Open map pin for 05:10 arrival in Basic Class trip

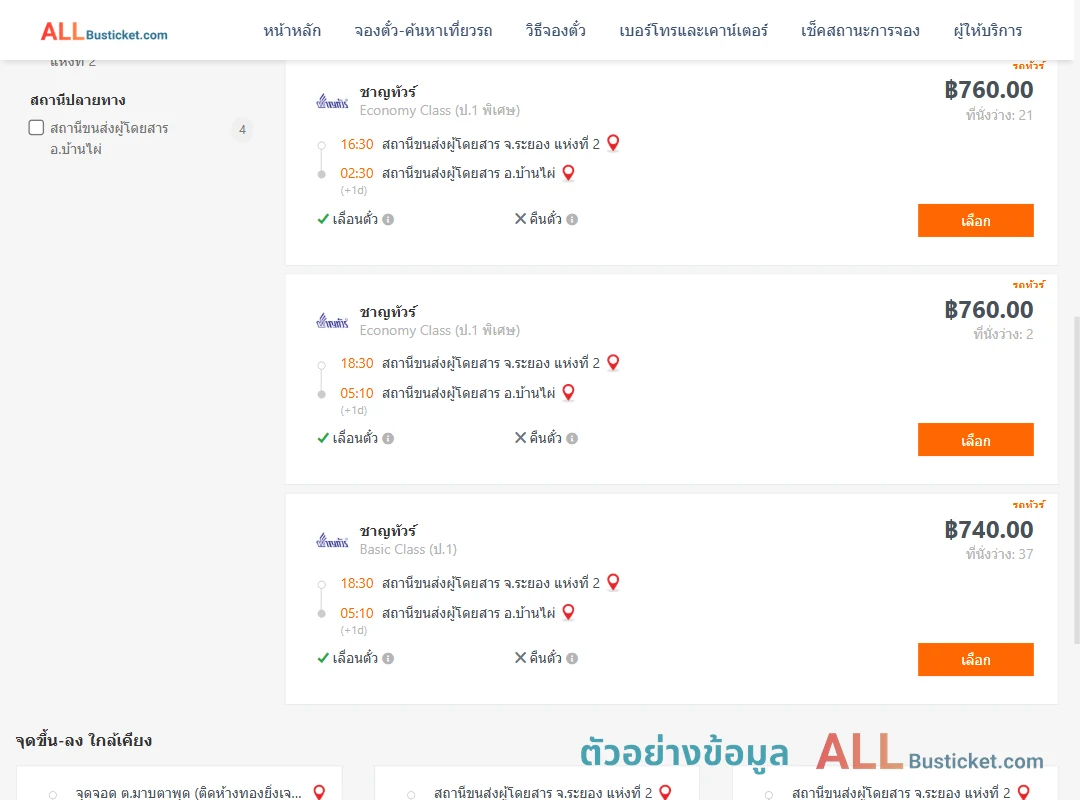pos(568,612)
